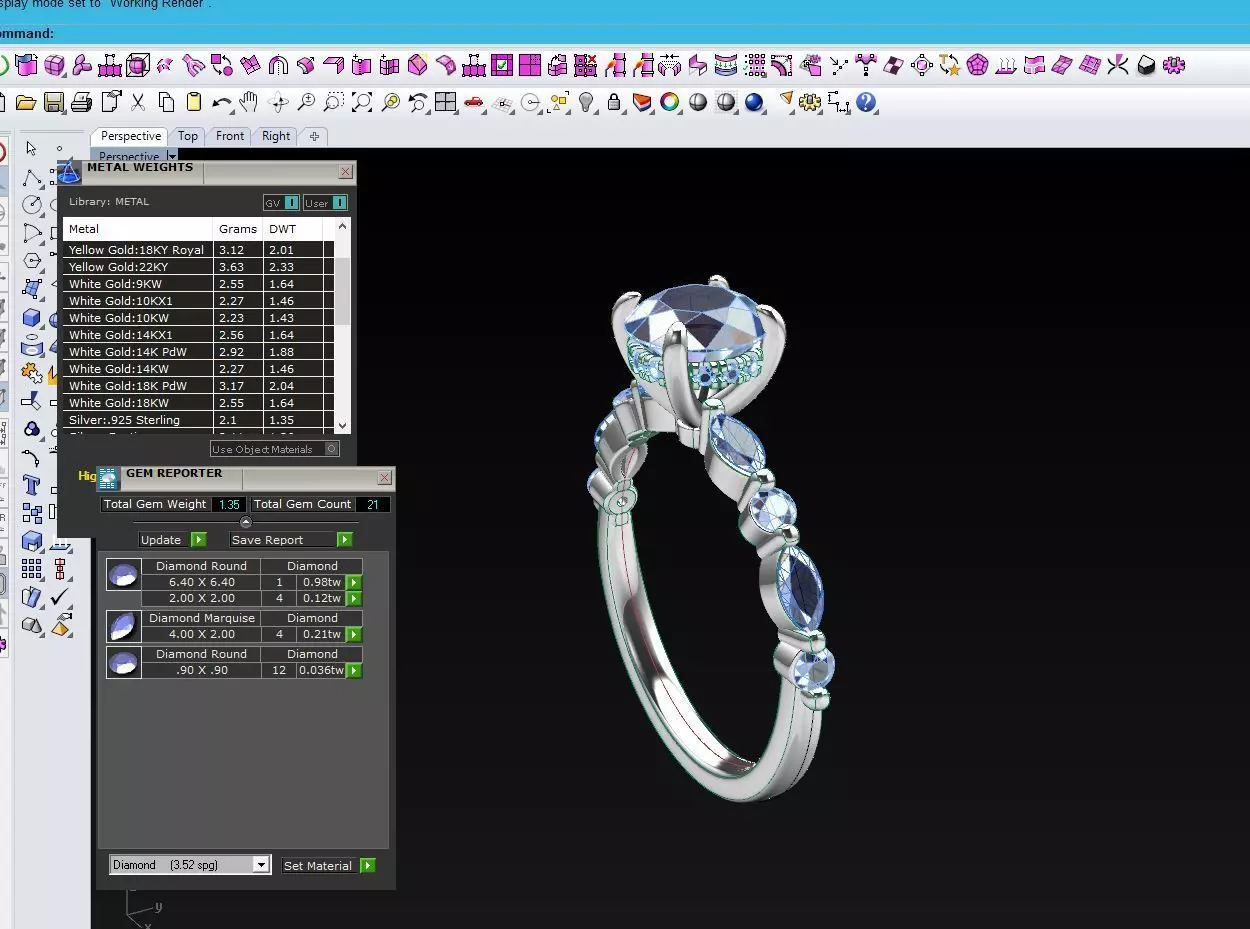Screen dimensions: 1250x929
Task: Click the light bulb icon
Action: tap(586, 102)
